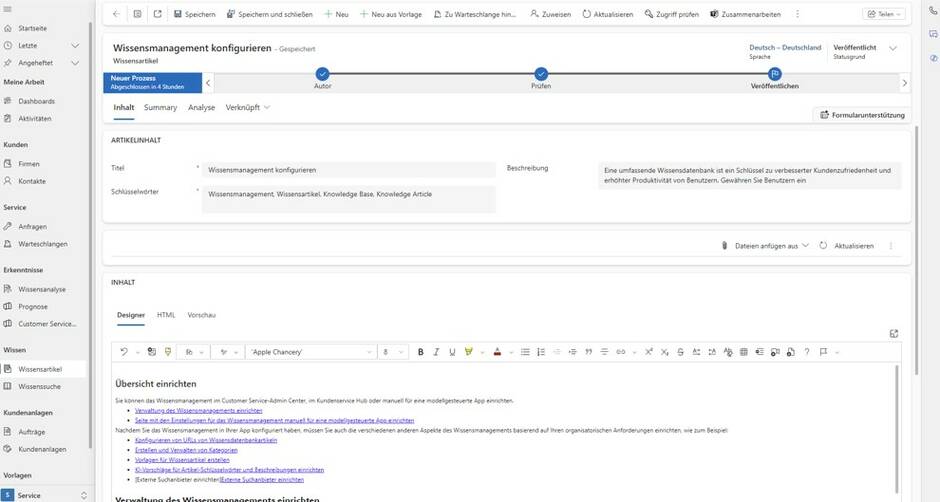940x502 pixels.
Task: Click Neu aus Vorlage
Action: [x=390, y=14]
